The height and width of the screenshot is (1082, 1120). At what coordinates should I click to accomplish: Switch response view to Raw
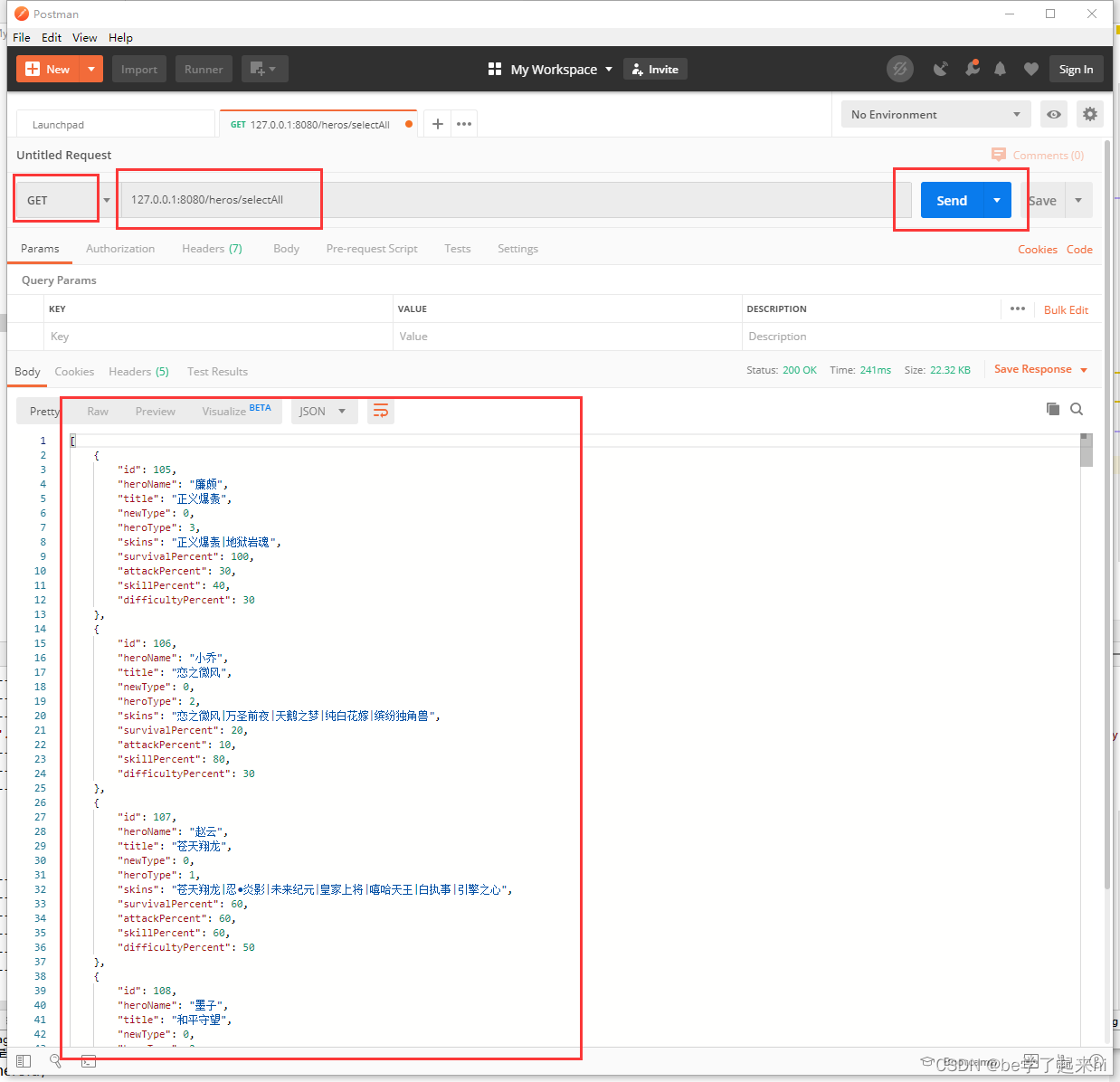[98, 411]
